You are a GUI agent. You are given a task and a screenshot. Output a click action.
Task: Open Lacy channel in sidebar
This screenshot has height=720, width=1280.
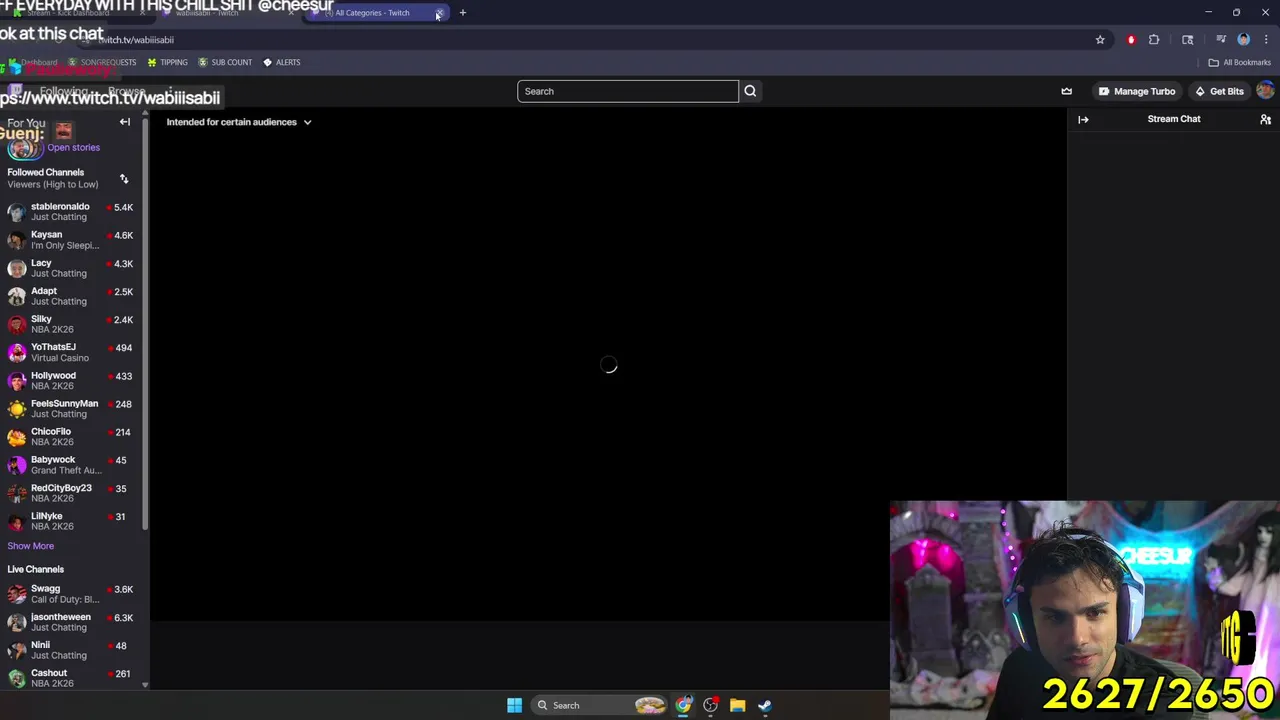pos(72,268)
